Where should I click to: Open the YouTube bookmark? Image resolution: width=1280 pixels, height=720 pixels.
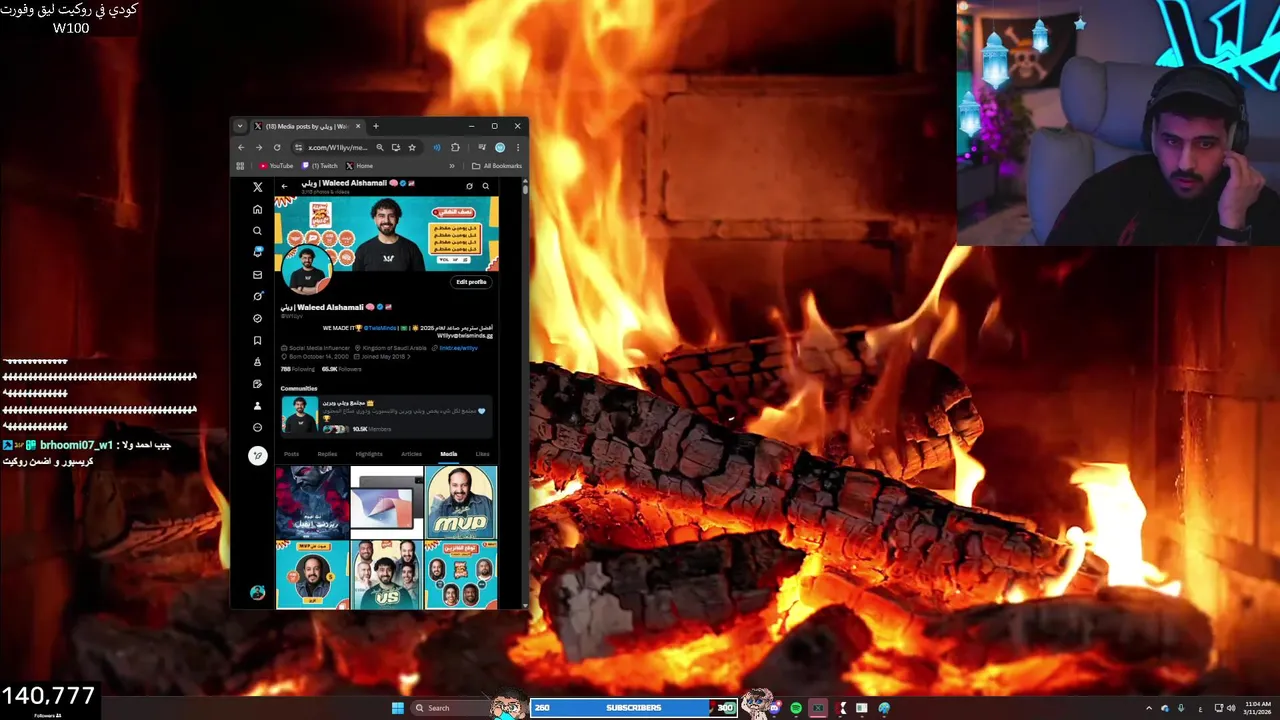tap(276, 166)
